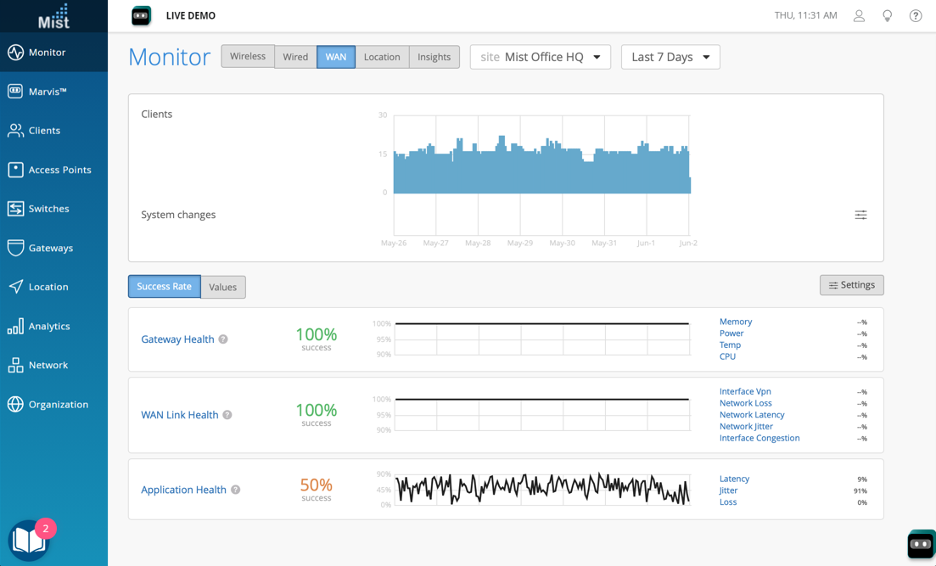This screenshot has height=566, width=936.
Task: Switch to Values view
Action: tap(223, 287)
